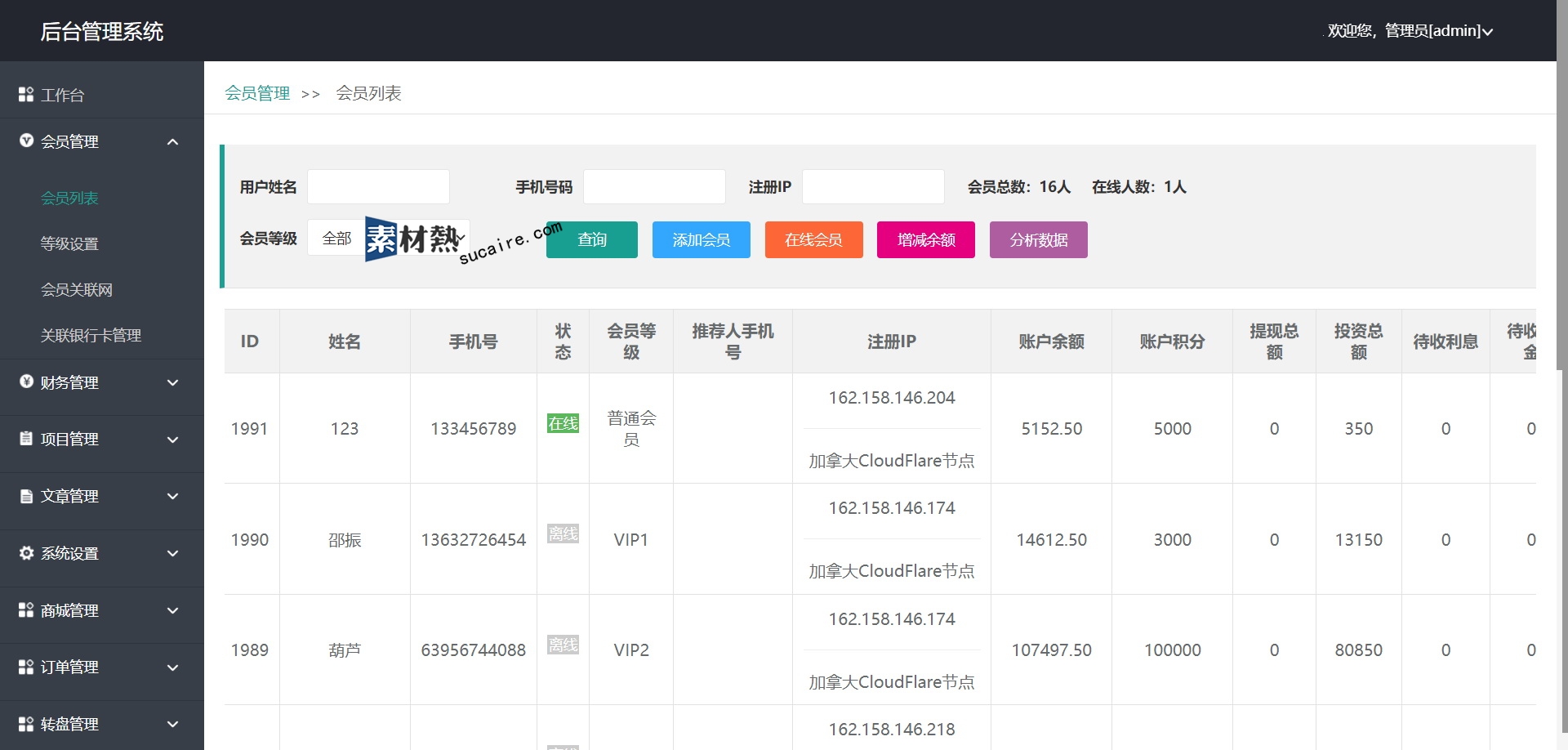Collapse the 会员管理 menu chevron
This screenshot has width=1568, height=750.
click(172, 142)
